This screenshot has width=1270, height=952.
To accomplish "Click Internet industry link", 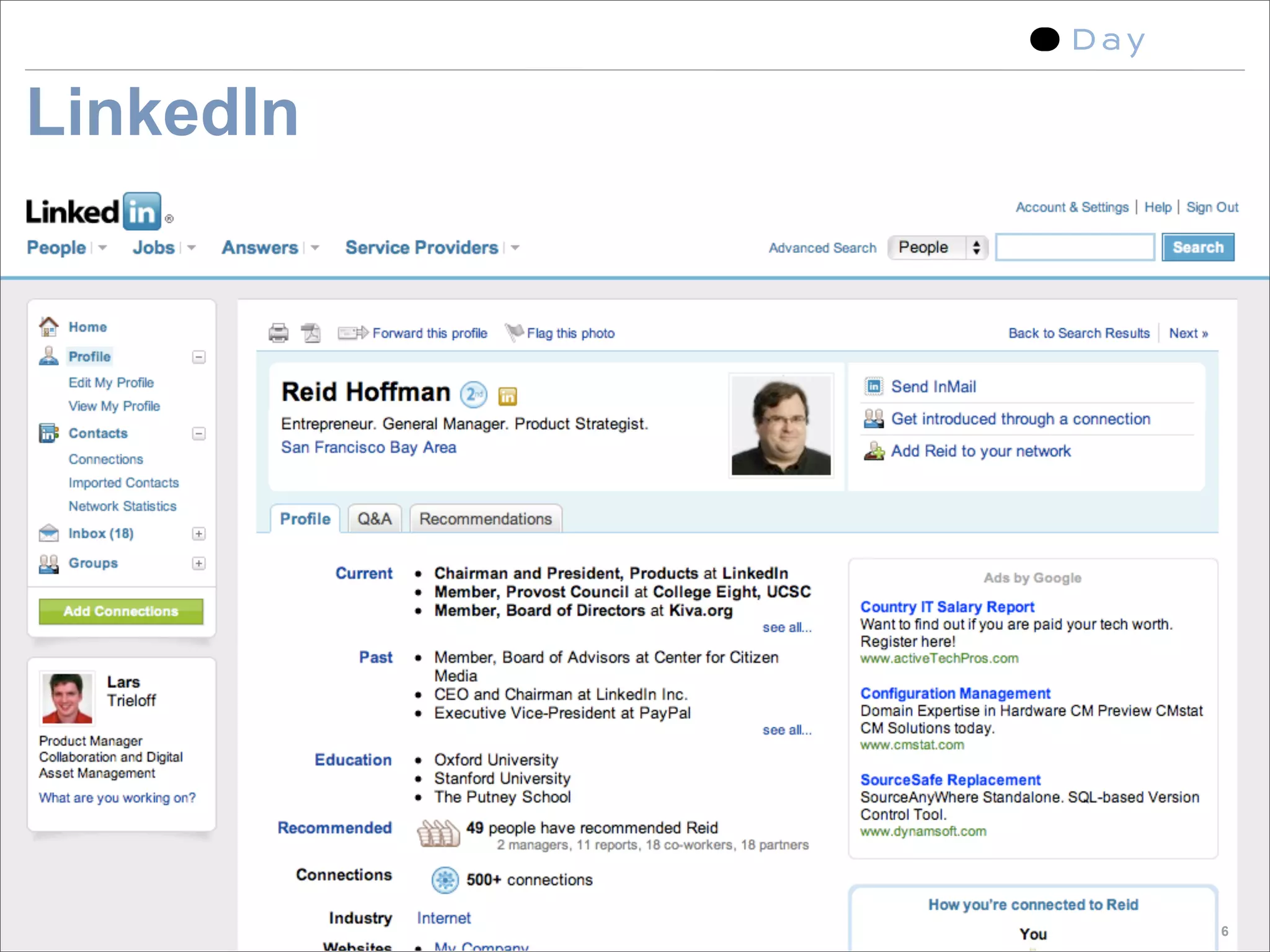I will (443, 918).
